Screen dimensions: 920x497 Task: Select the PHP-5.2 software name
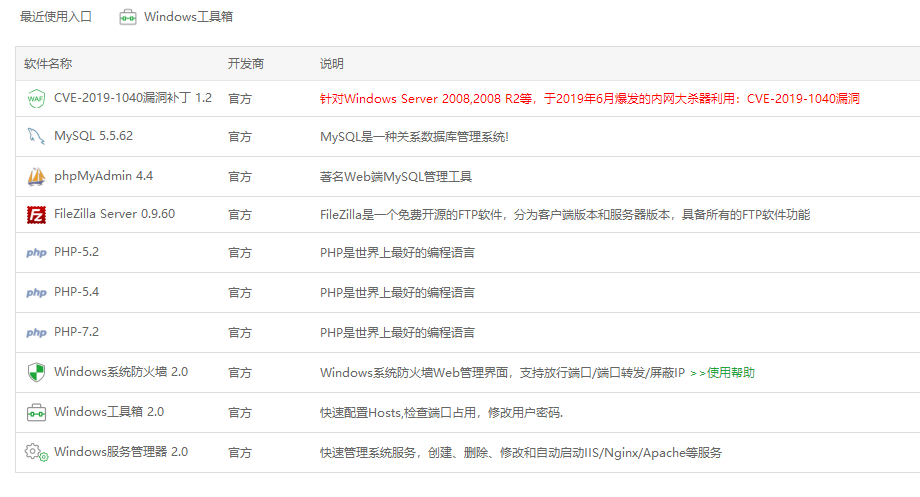(x=76, y=252)
